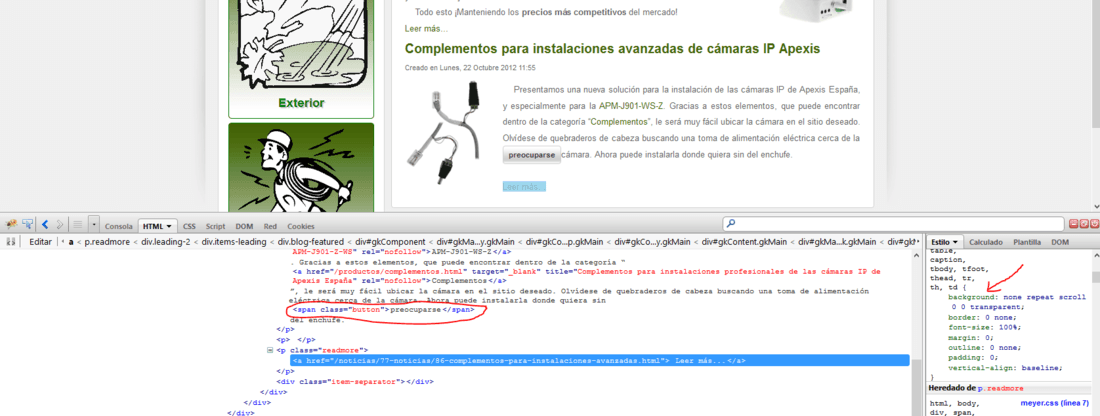The width and height of the screenshot is (1100, 416).
Task: Click the breakpoint toggle icon beside Editar
Action: pos(11,241)
